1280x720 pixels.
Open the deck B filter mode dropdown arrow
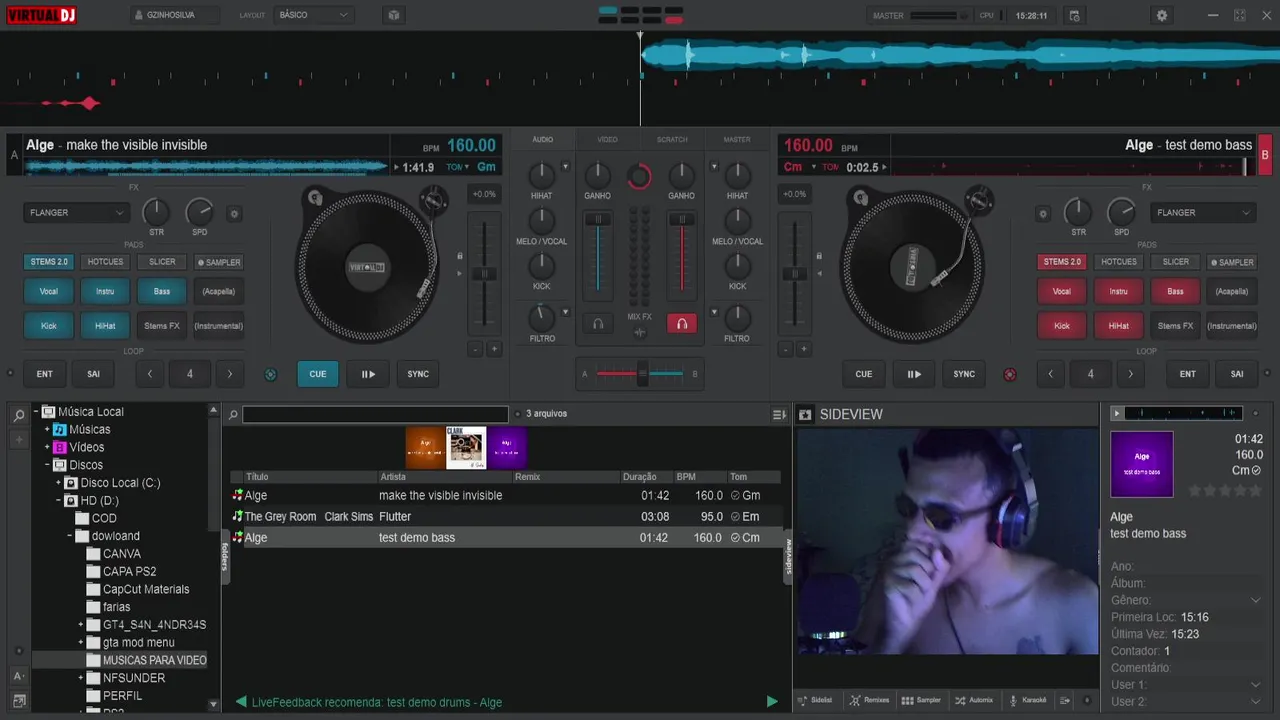[x=713, y=312]
